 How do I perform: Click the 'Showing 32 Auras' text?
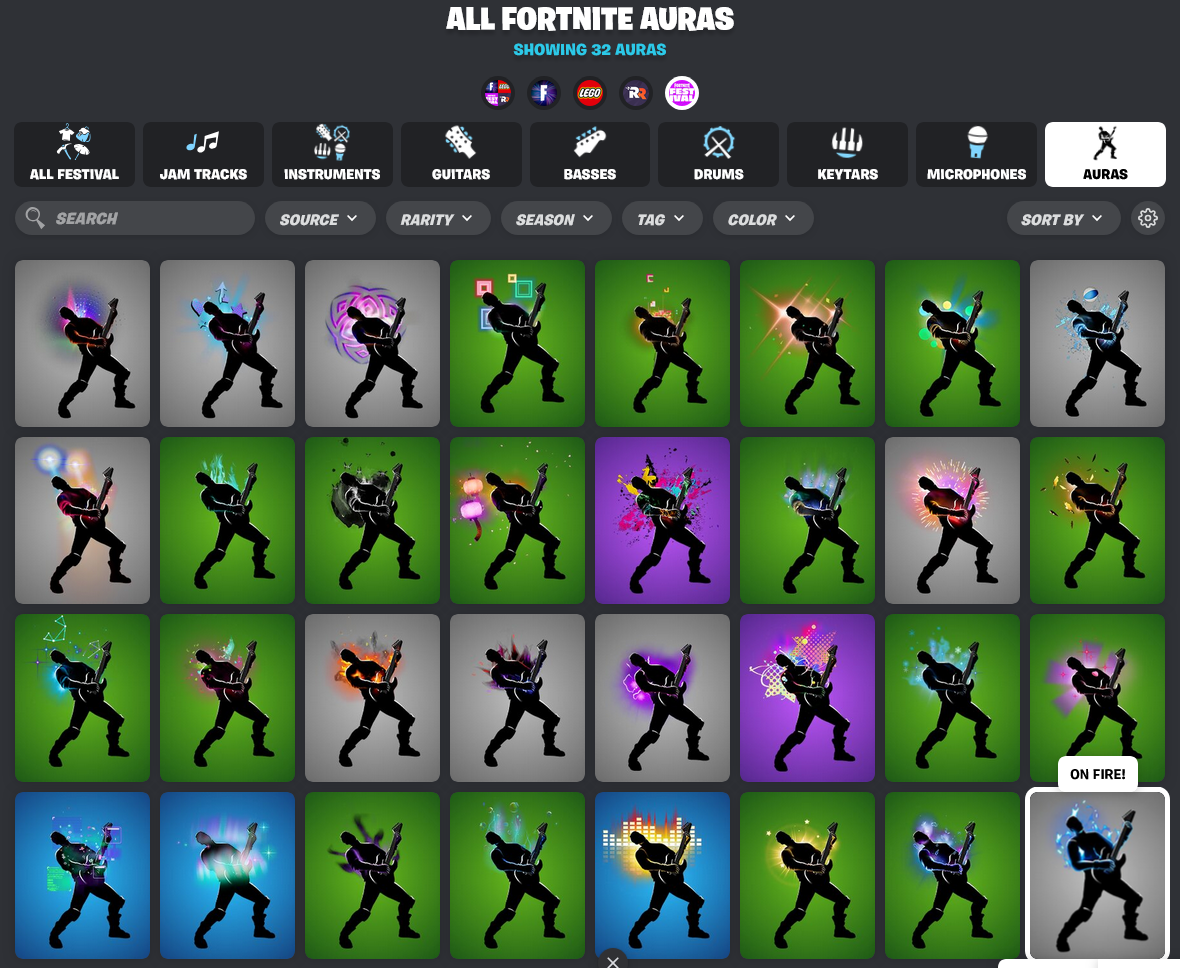click(590, 50)
